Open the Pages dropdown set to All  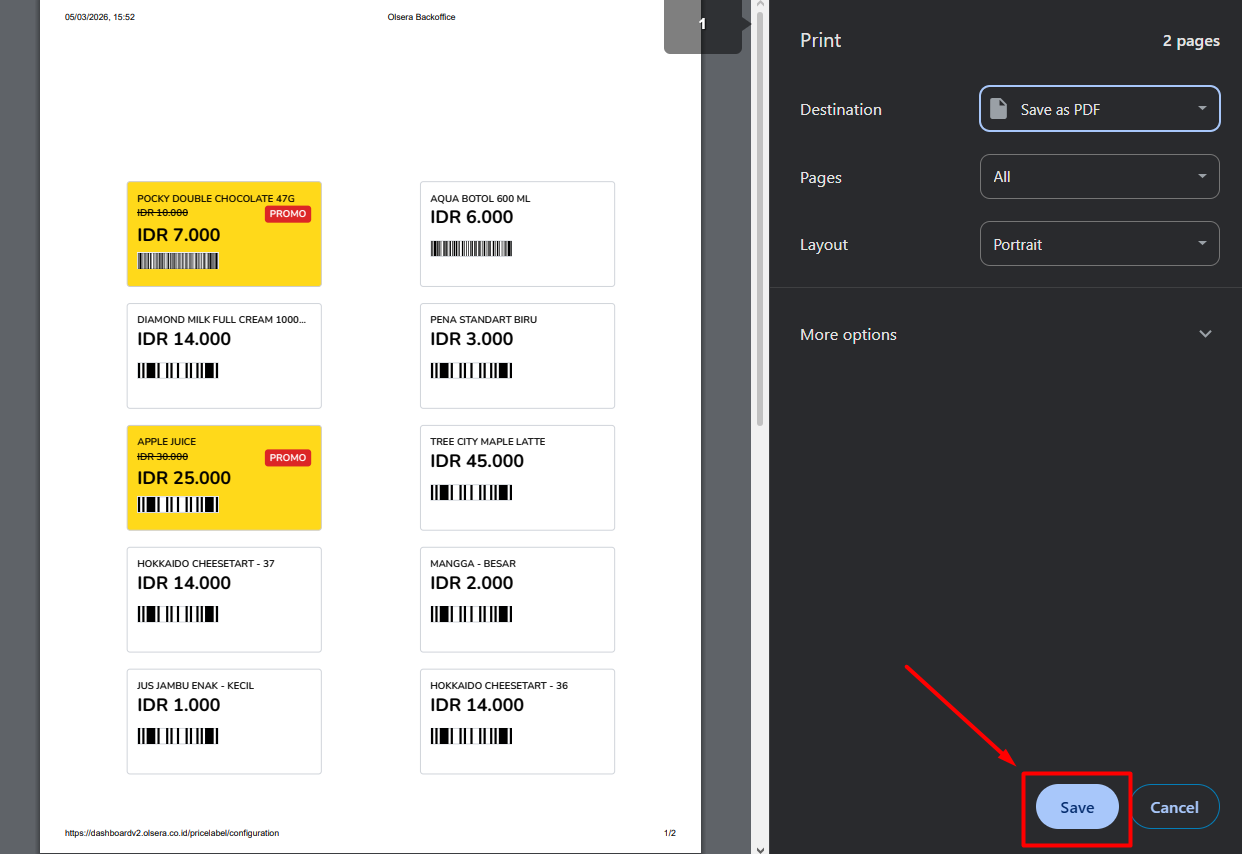pyautogui.click(x=1100, y=177)
